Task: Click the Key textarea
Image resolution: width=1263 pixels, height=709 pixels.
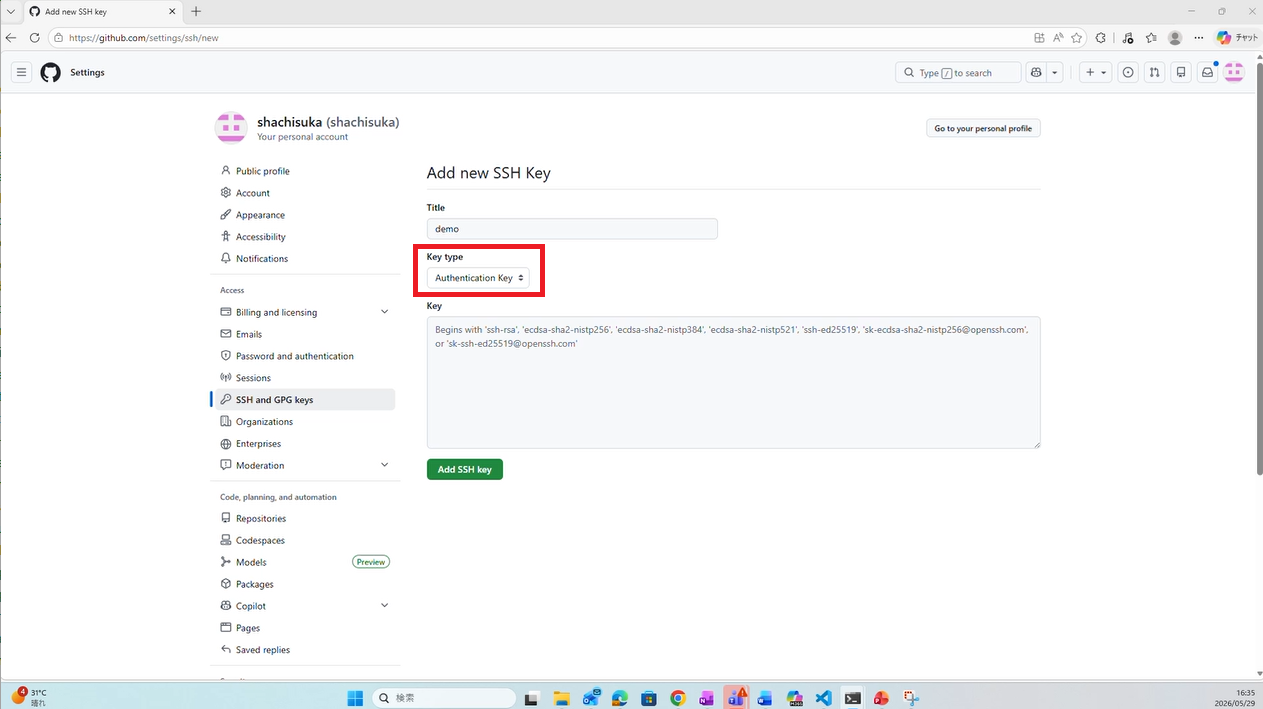Action: tap(733, 382)
